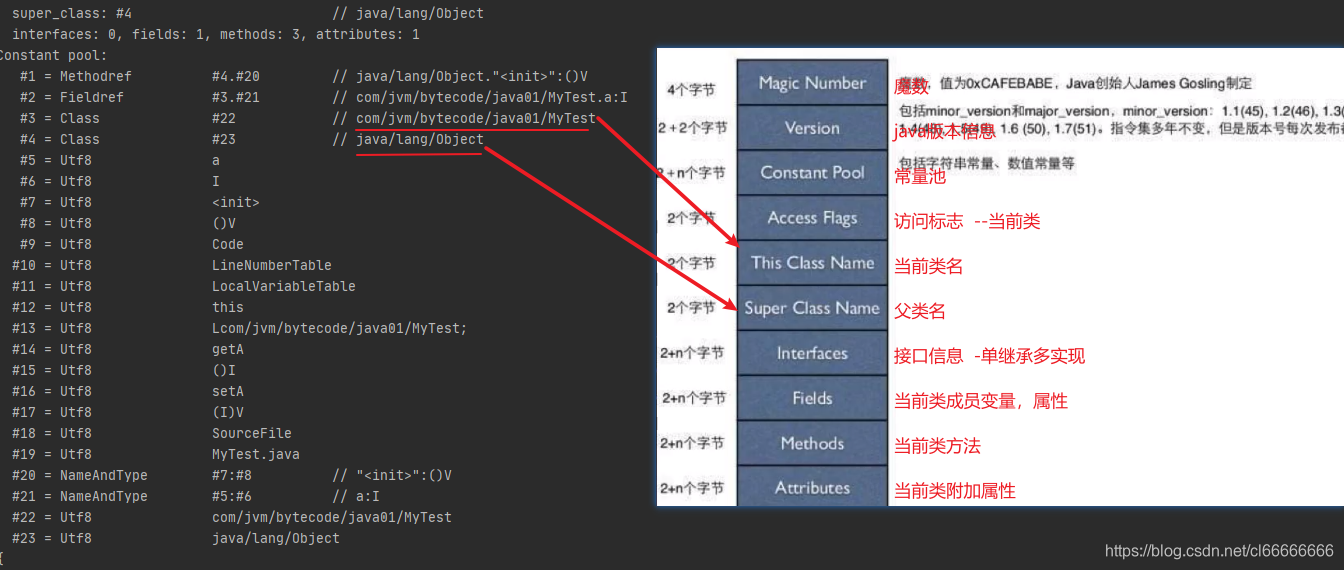Click 4个字节 beside Magic Number
The height and width of the screenshot is (570, 1344).
tap(691, 90)
